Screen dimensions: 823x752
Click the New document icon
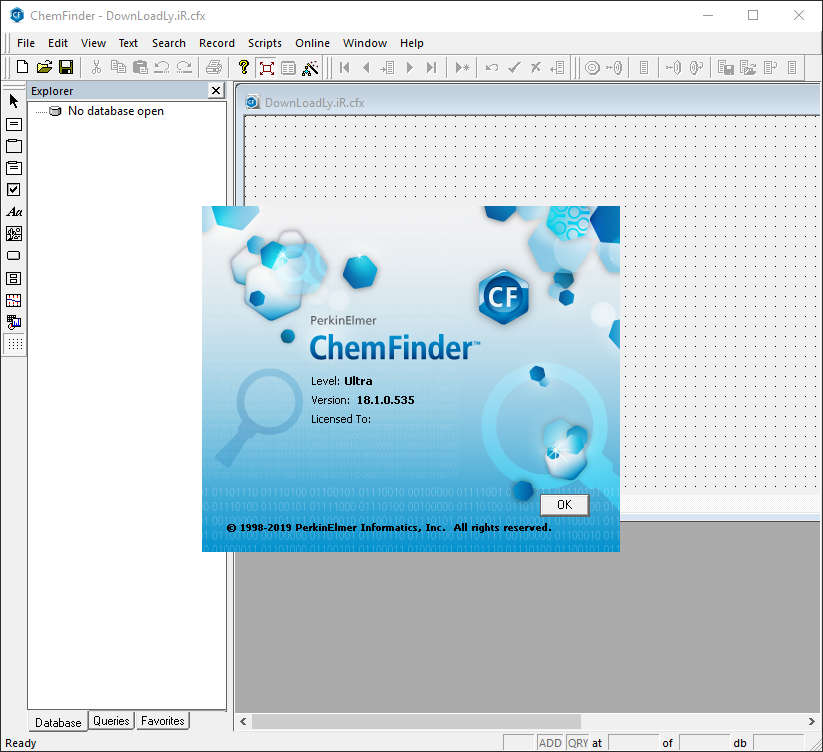[22, 68]
